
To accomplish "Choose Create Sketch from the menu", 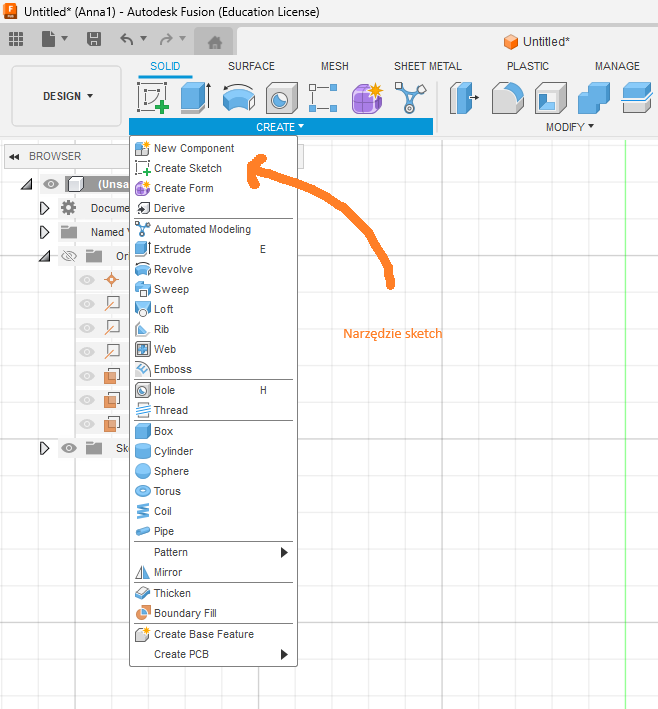I will (213, 168).
